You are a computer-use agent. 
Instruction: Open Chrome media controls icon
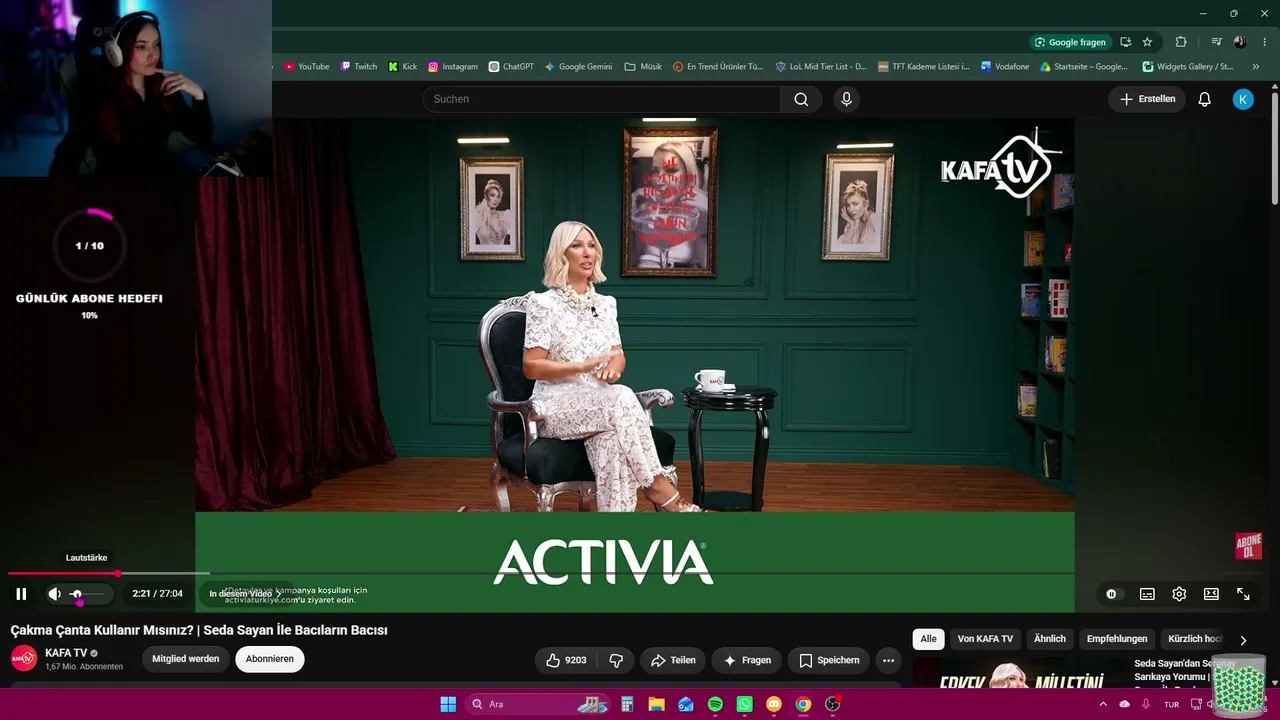(1216, 42)
